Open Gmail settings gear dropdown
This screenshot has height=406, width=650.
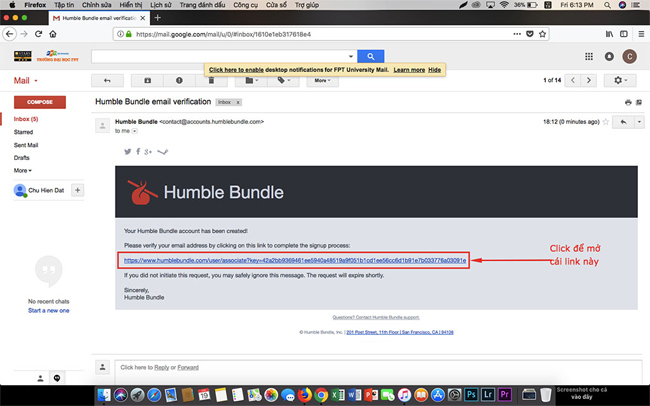[x=620, y=80]
